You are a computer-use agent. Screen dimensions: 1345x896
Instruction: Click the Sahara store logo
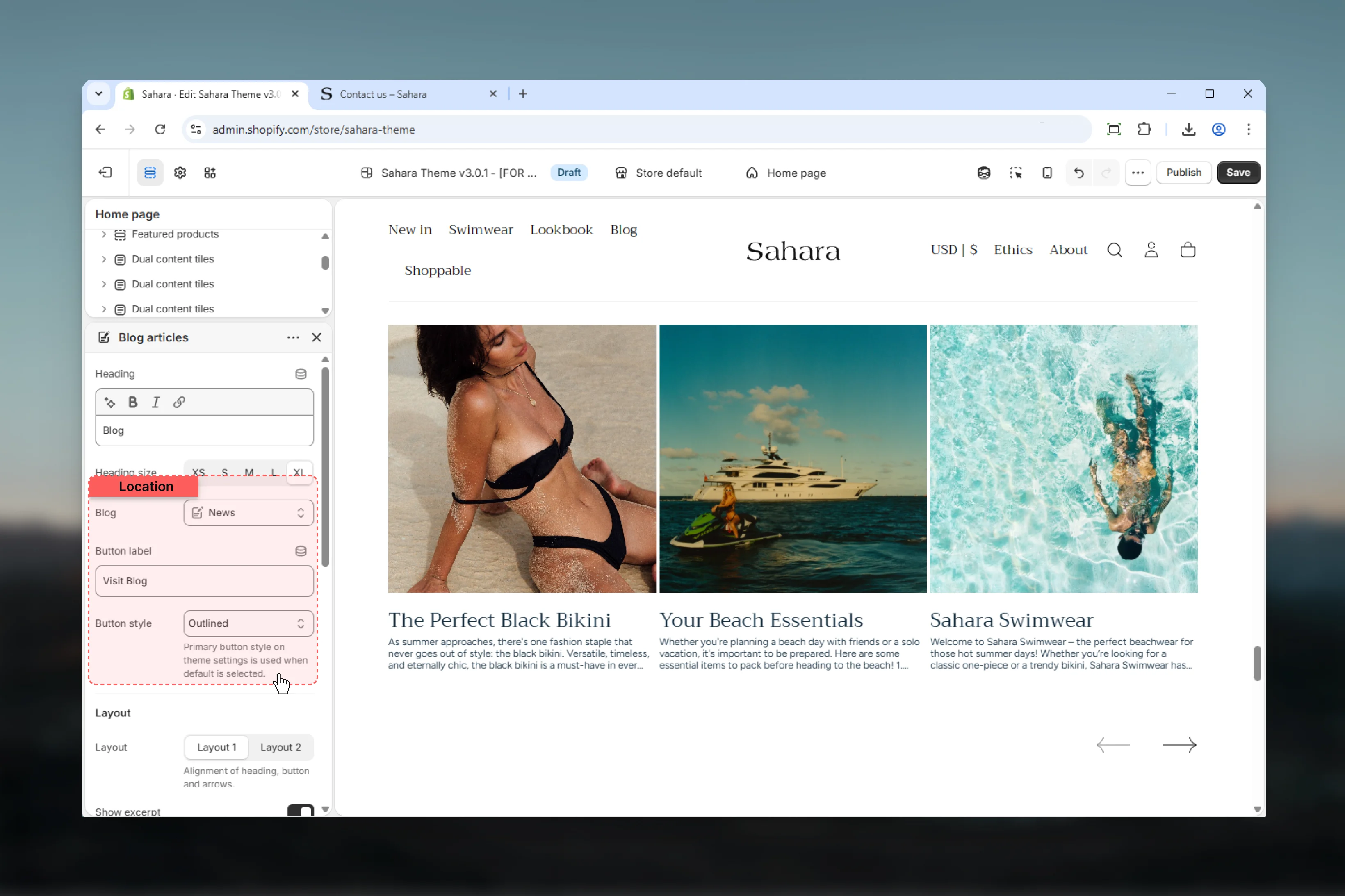(x=793, y=251)
